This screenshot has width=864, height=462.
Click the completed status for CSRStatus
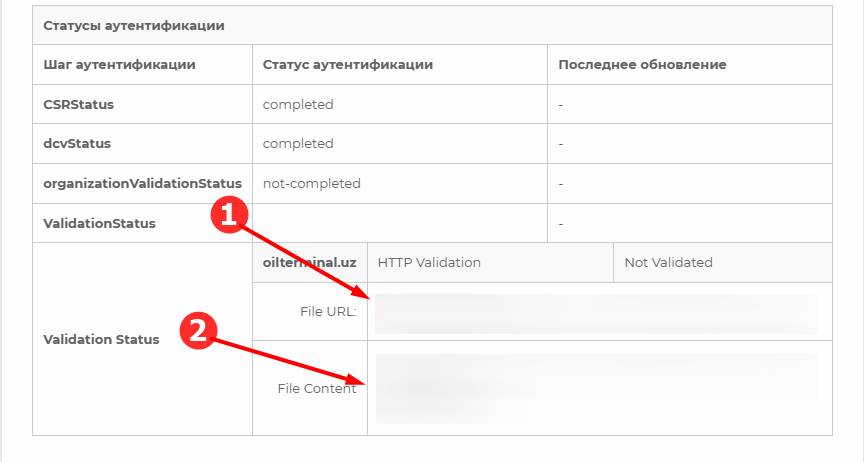pyautogui.click(x=298, y=105)
